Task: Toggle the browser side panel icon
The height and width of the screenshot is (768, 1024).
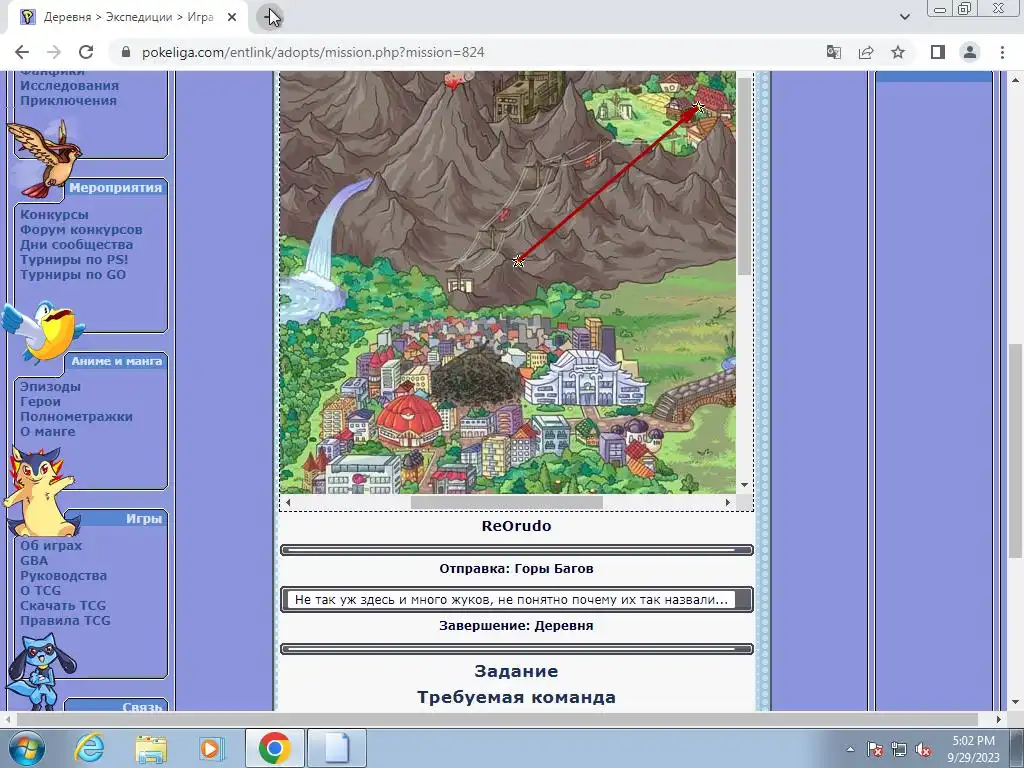Action: [938, 52]
